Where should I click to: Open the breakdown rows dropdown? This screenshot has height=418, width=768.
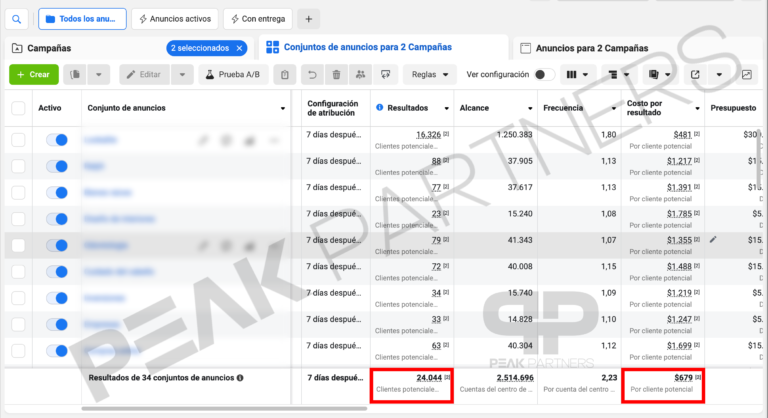[x=619, y=74]
